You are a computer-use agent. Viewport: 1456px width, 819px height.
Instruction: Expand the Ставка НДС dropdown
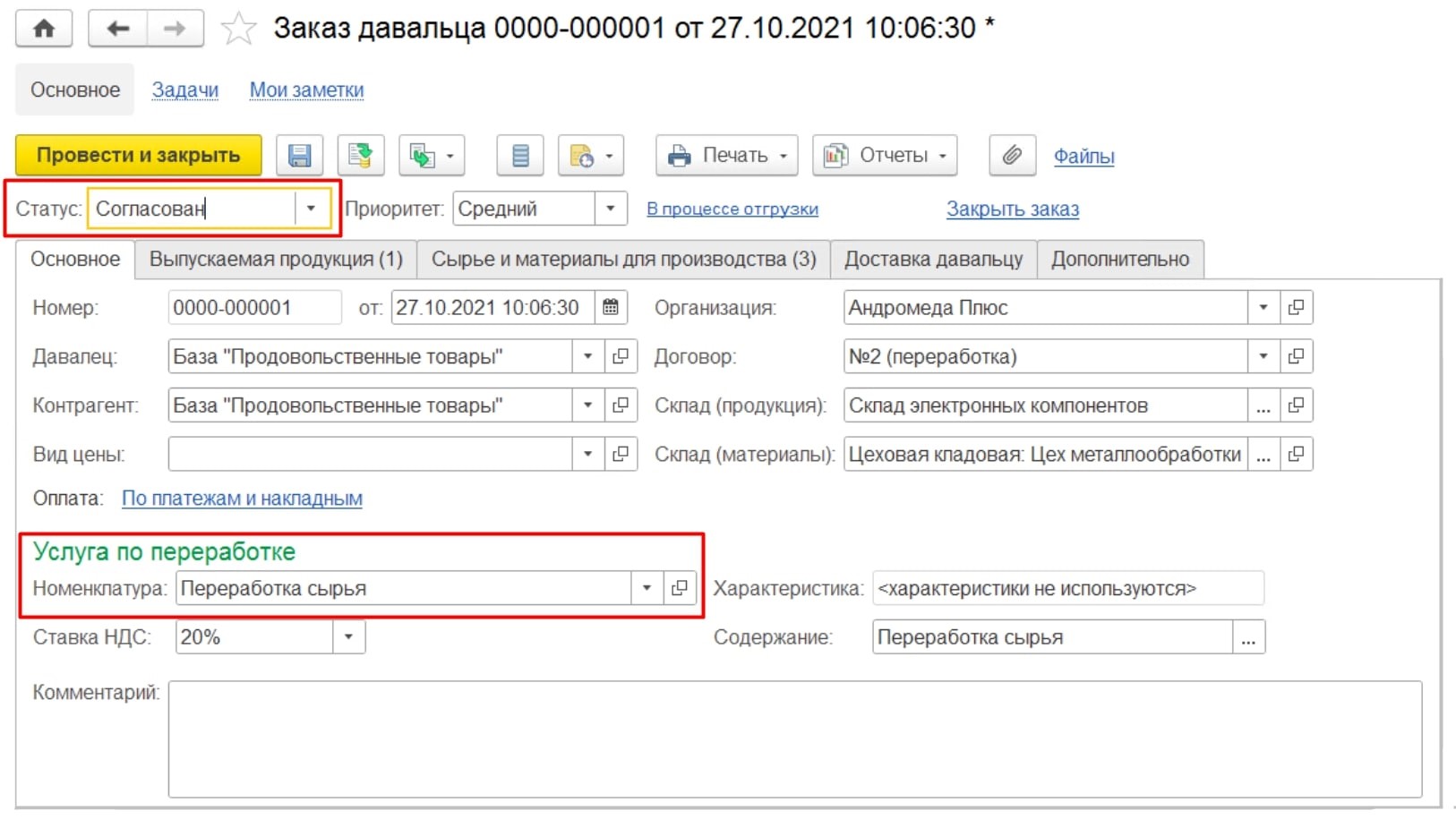click(348, 637)
